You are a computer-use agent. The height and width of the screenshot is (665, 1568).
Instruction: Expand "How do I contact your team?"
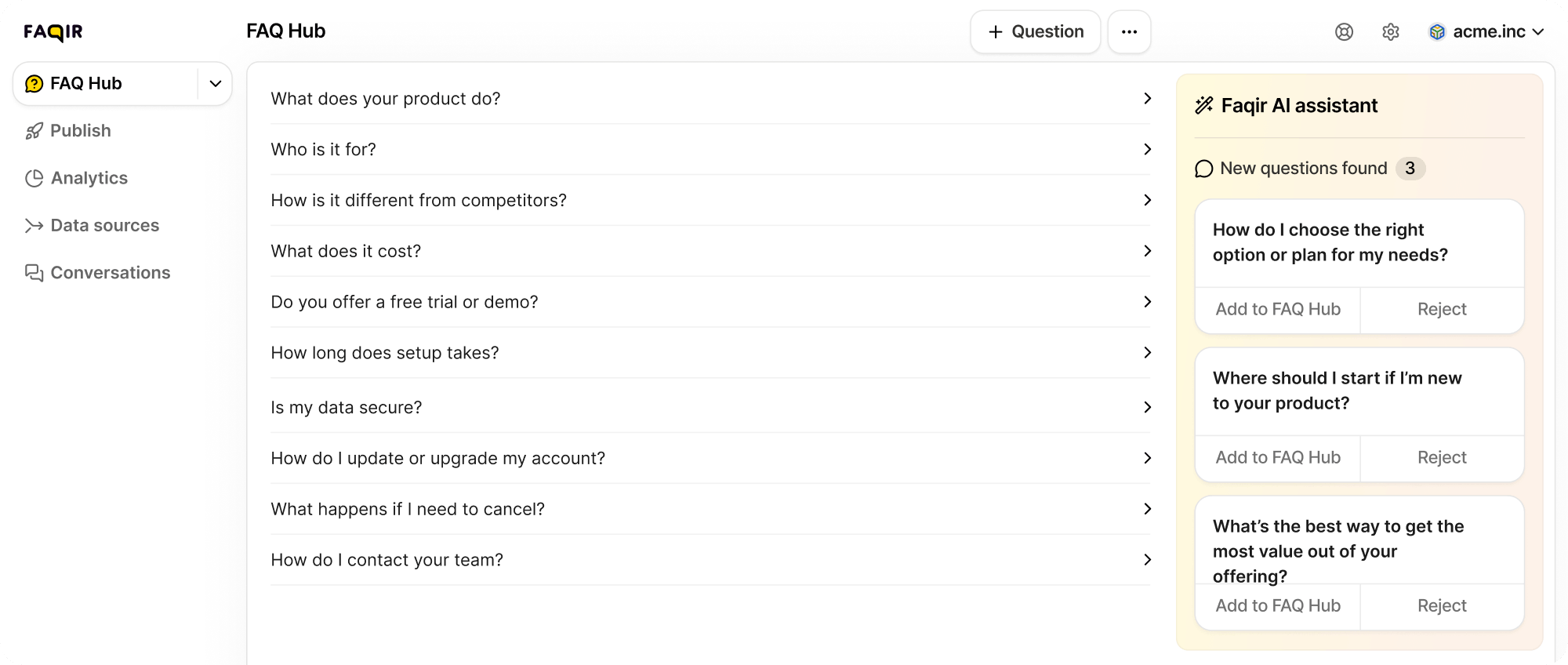(1147, 560)
